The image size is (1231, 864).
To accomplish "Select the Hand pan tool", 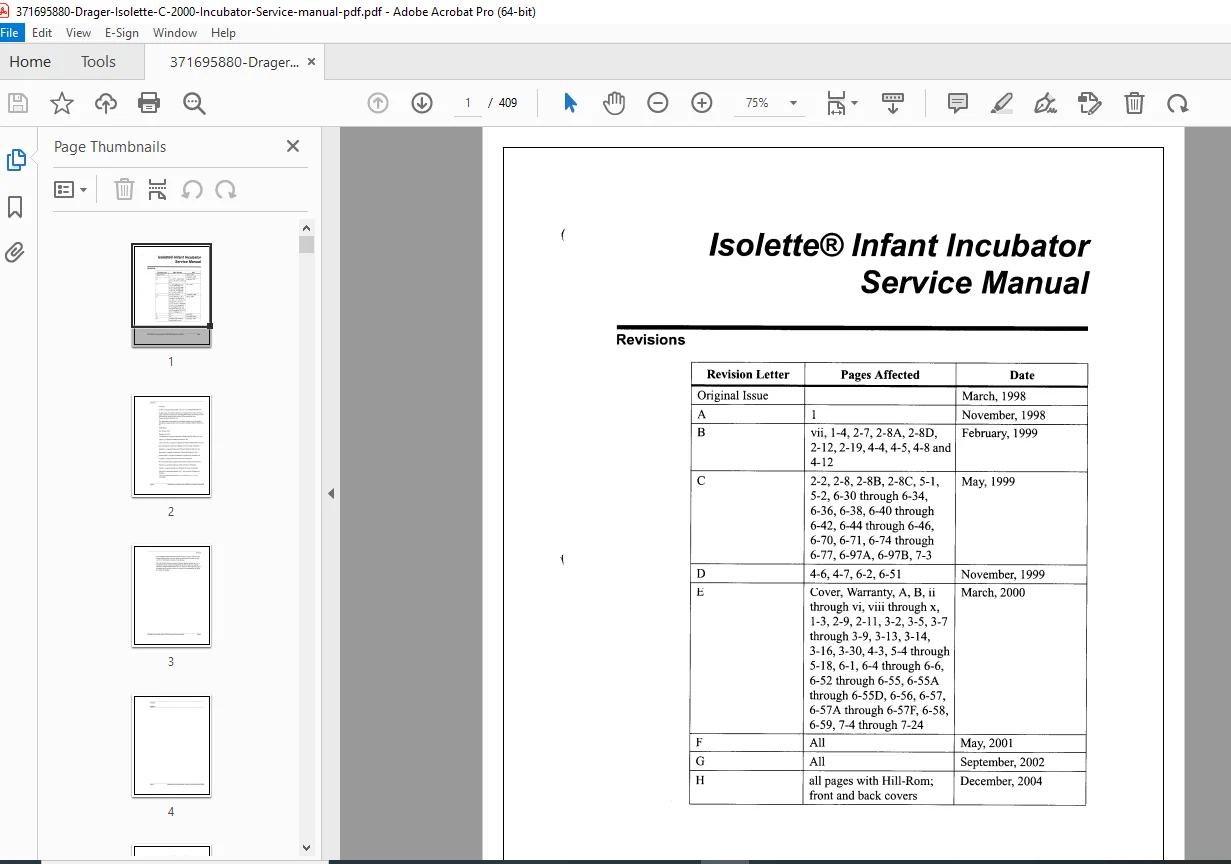I will (x=614, y=103).
